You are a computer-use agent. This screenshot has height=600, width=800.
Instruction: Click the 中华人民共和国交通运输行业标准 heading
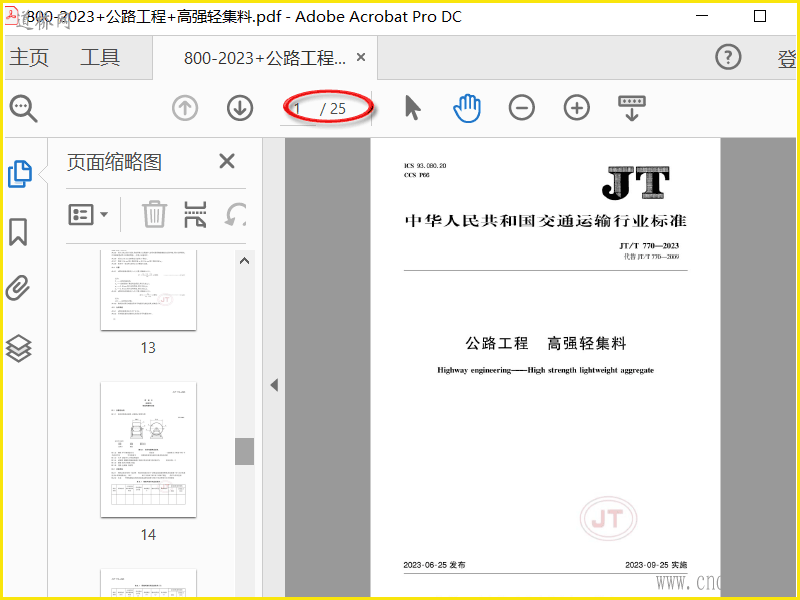tap(545, 221)
